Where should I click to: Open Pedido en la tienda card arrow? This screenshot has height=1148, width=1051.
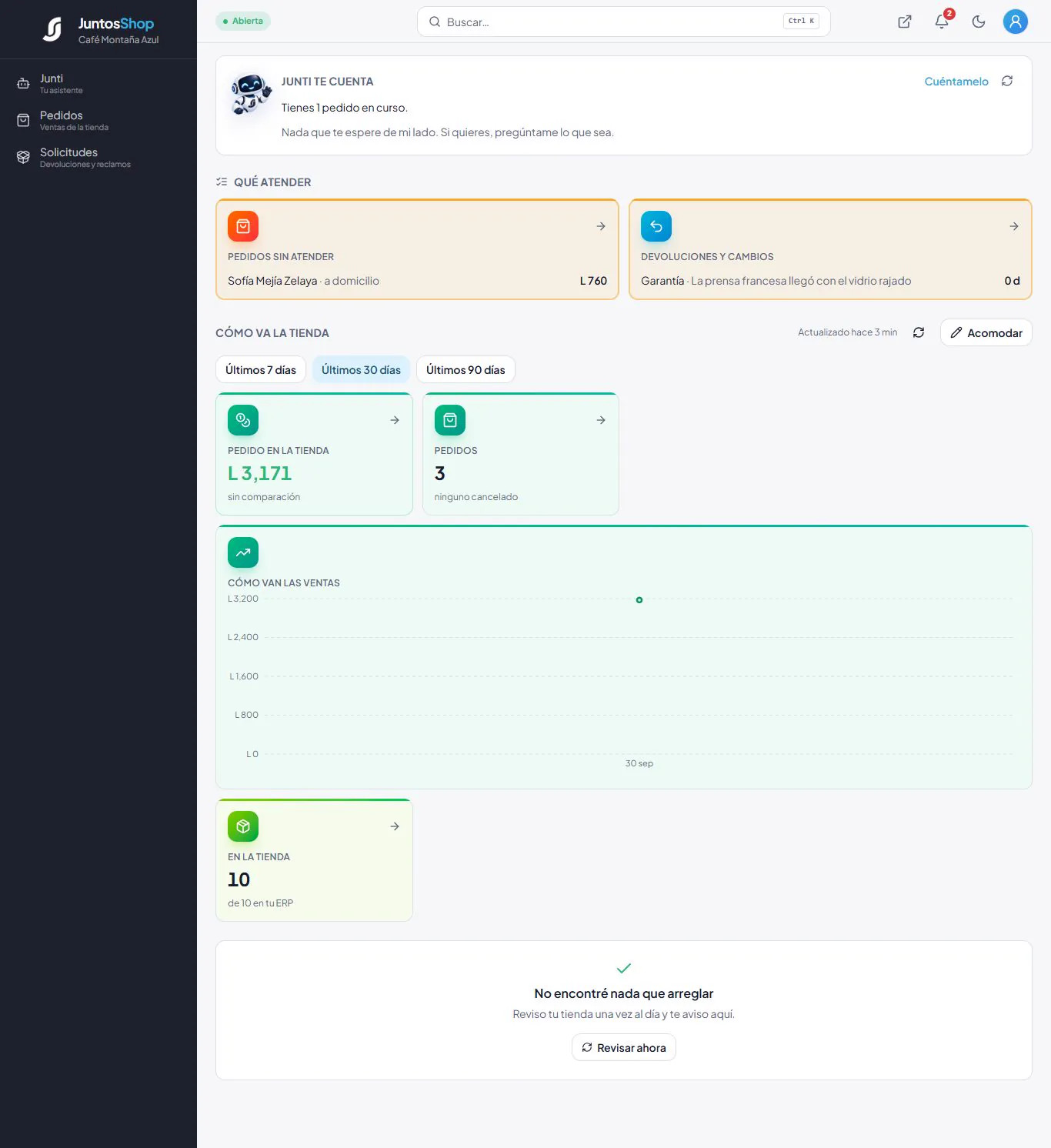395,420
